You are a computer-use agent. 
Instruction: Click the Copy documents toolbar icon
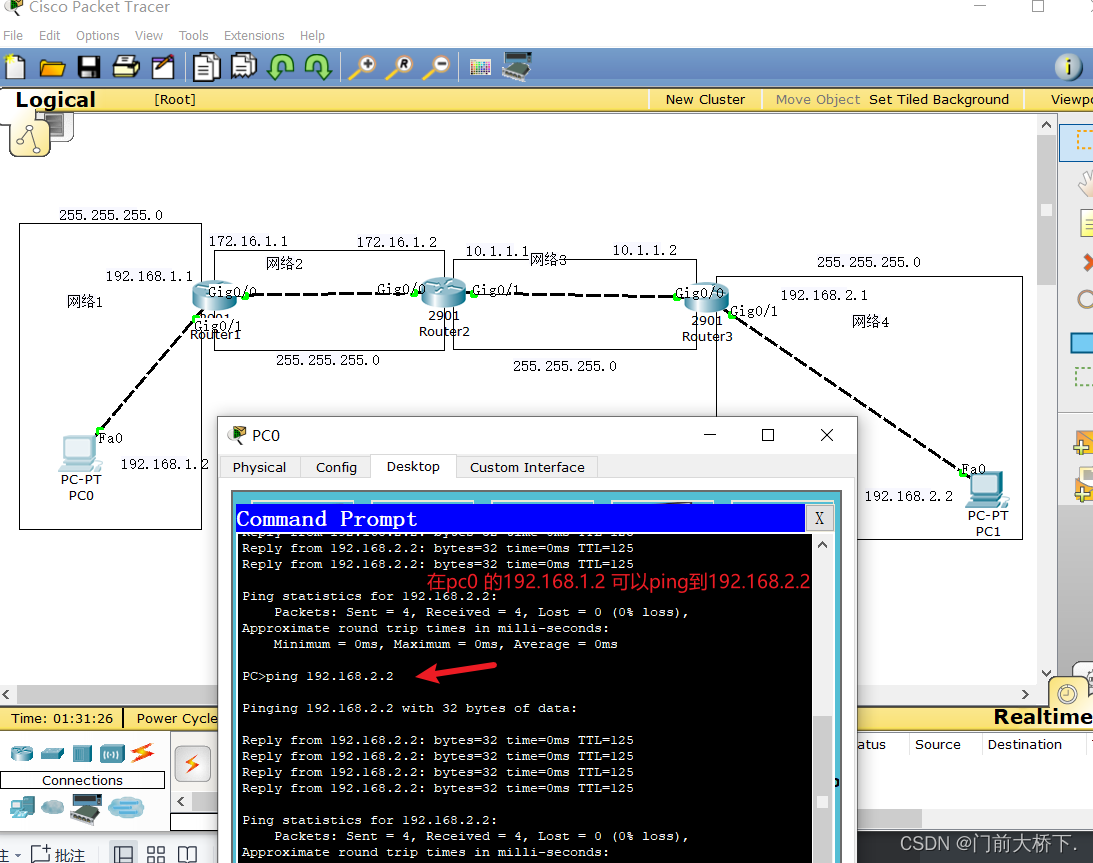coord(206,68)
